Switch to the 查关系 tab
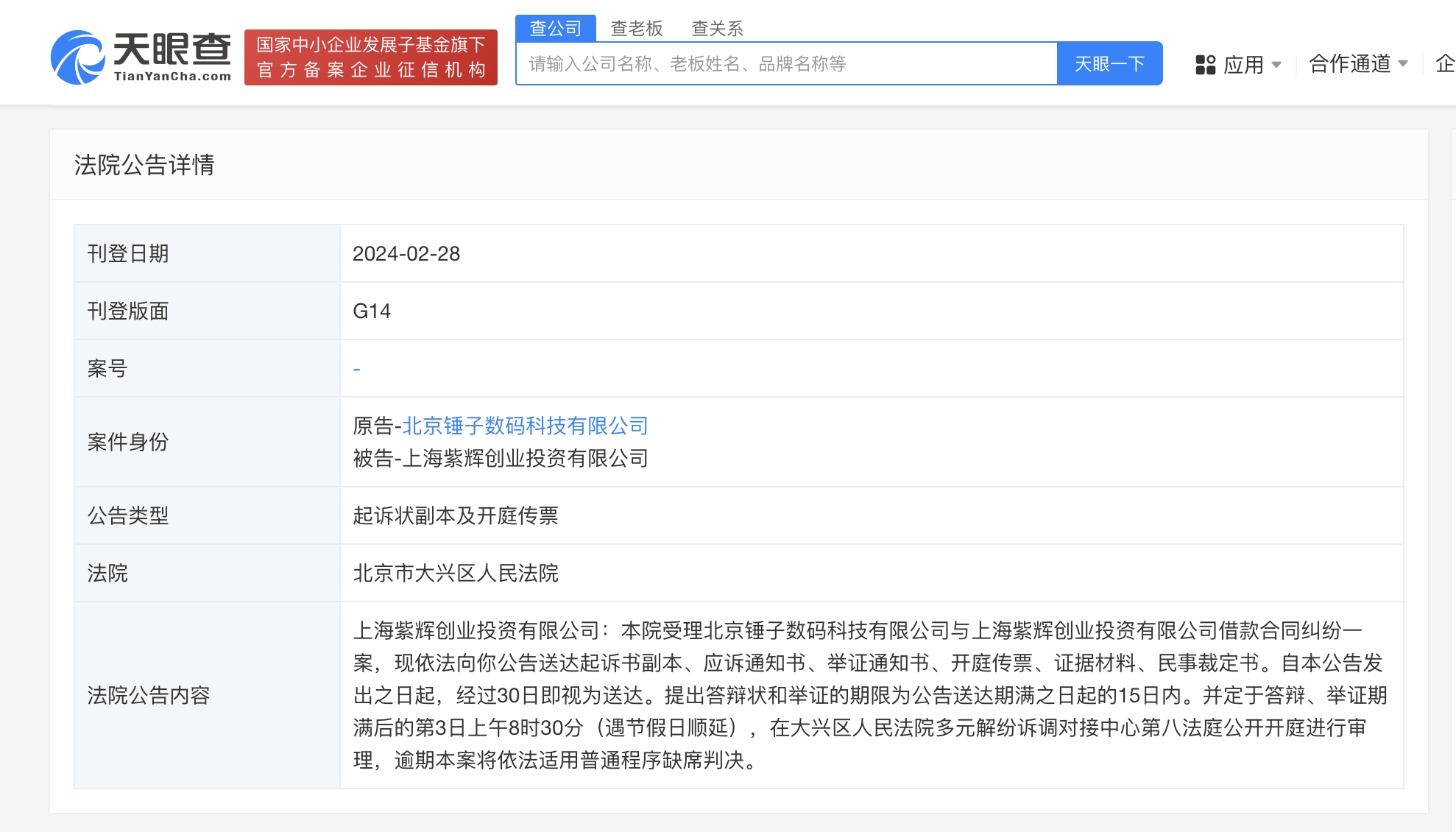The image size is (1456, 832). pyautogui.click(x=717, y=28)
